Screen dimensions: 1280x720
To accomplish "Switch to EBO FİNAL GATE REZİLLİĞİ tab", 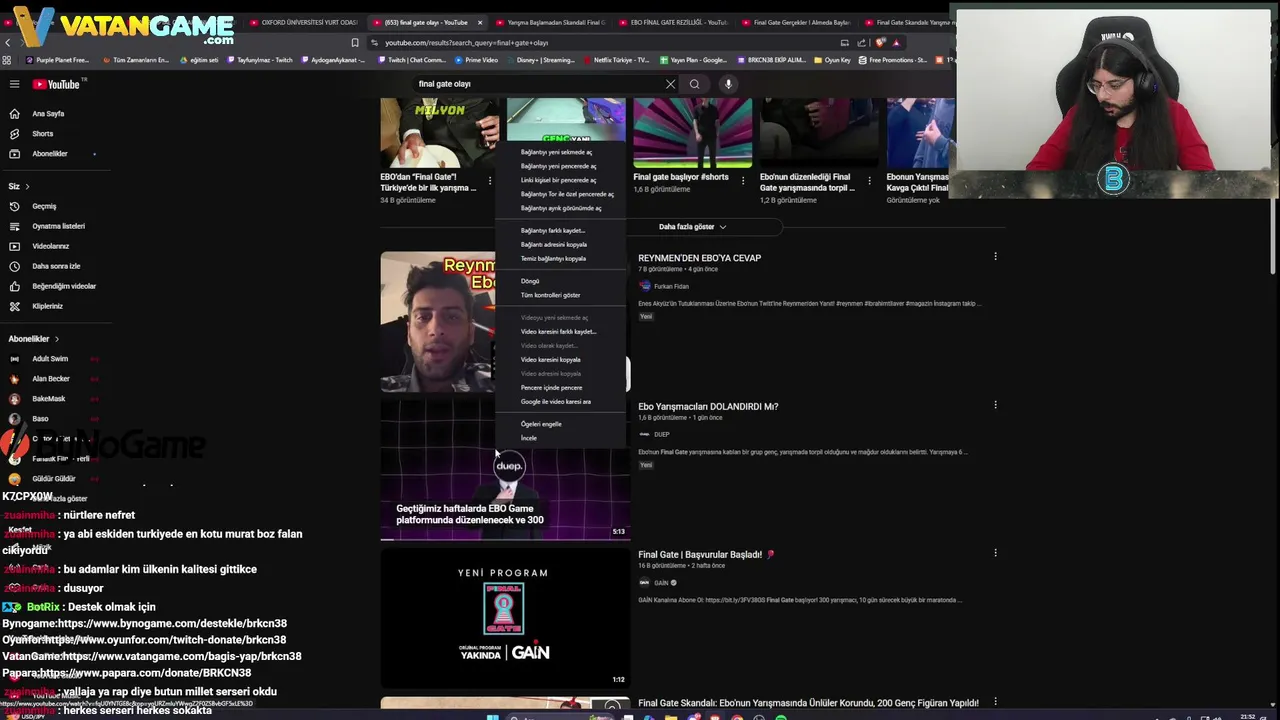I will coord(672,22).
